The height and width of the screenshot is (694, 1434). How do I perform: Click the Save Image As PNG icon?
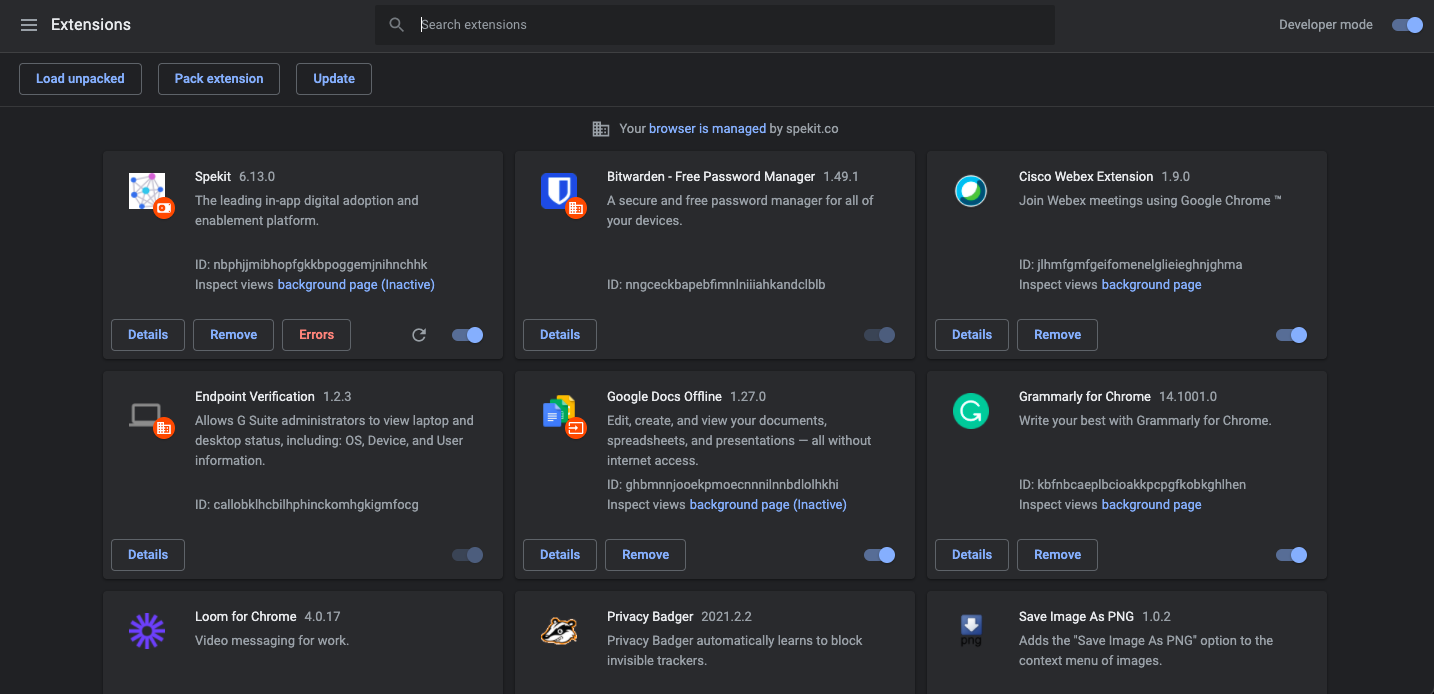pos(971,631)
